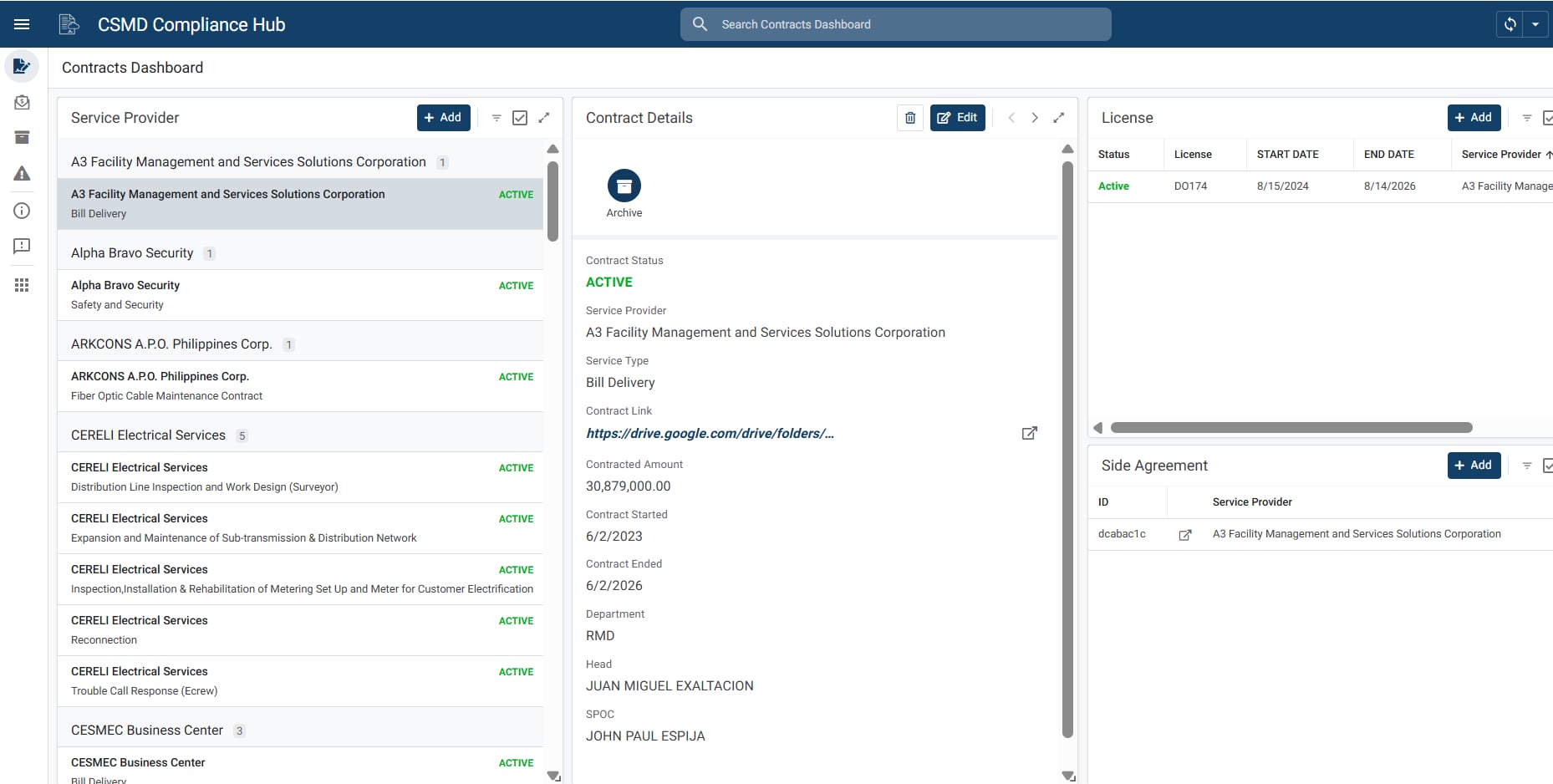Toggle multi-select checkbox in Service Provider panel
Screen dimensions: 1553x784
click(520, 118)
